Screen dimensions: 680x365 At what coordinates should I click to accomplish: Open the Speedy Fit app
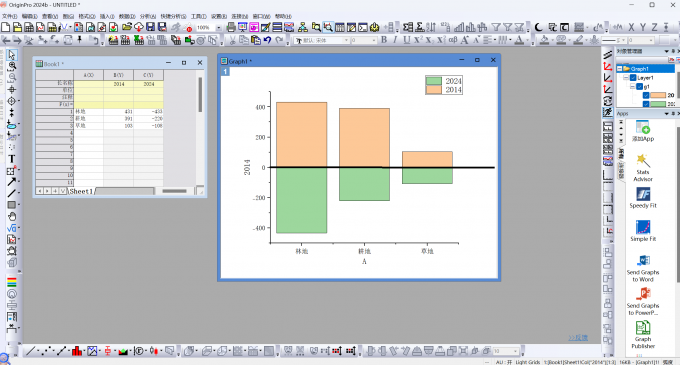coord(643,198)
